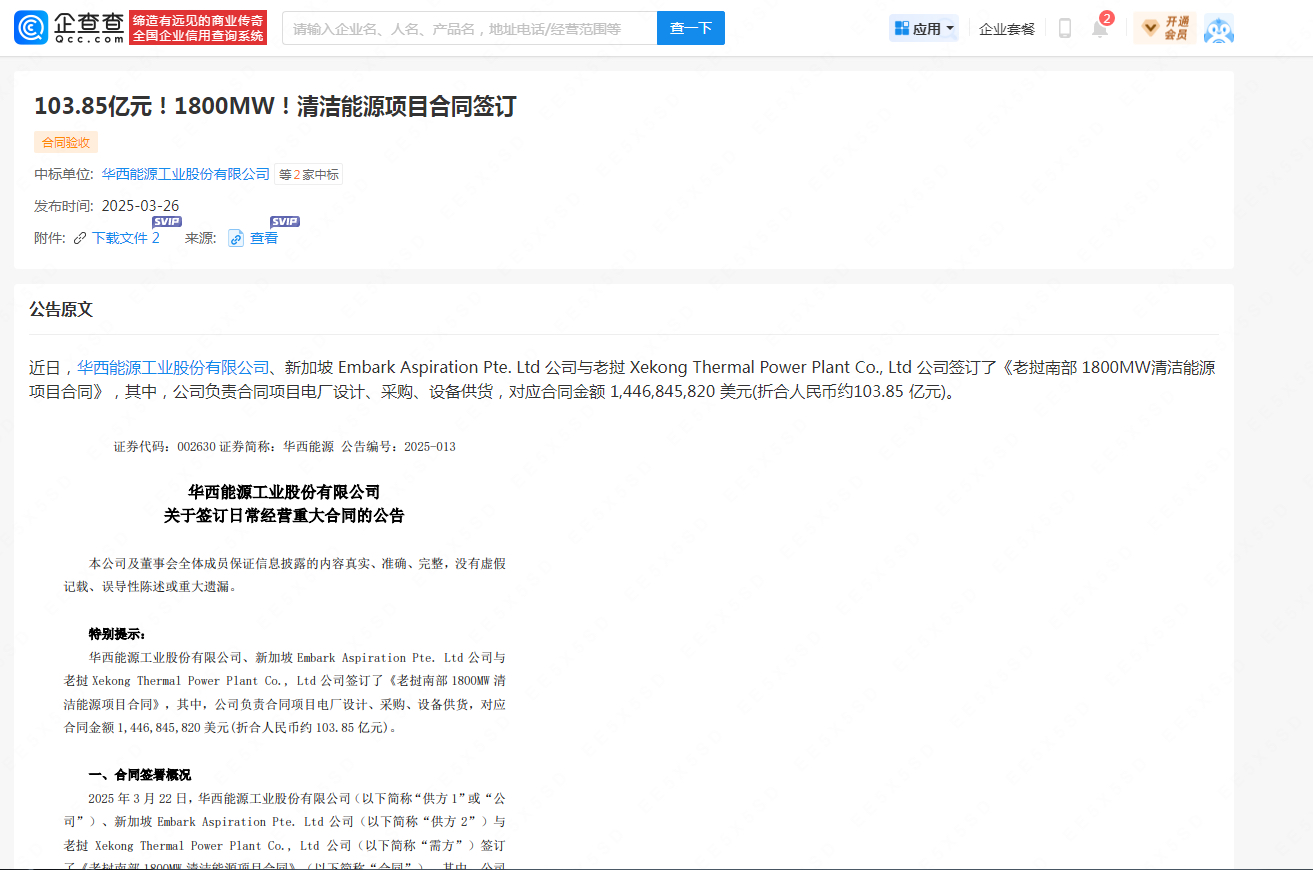Click 开通会员 membership button

(x=1165, y=28)
